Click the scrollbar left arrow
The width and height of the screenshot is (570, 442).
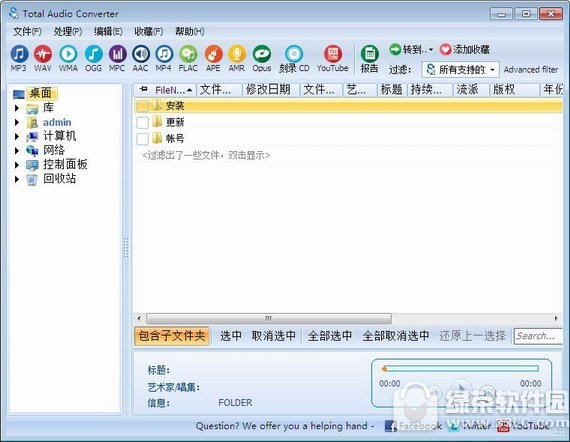pyautogui.click(x=139, y=318)
